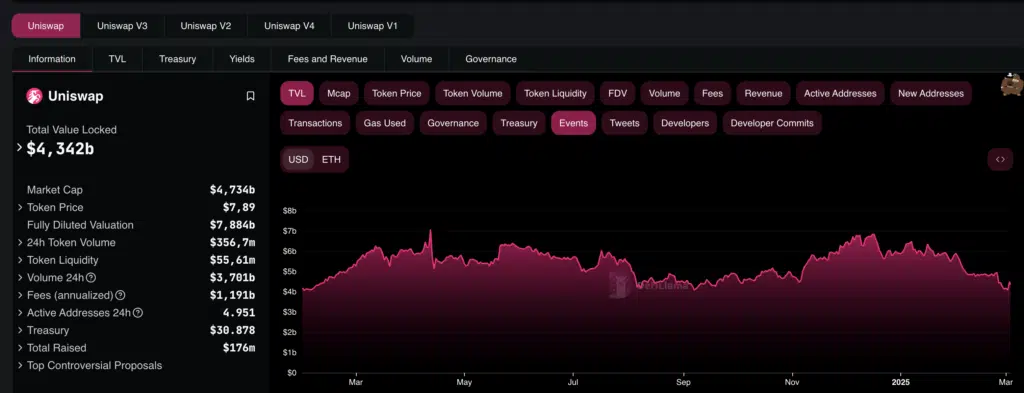
Task: Expand the Volume 24h row
Action: pyautogui.click(x=20, y=277)
